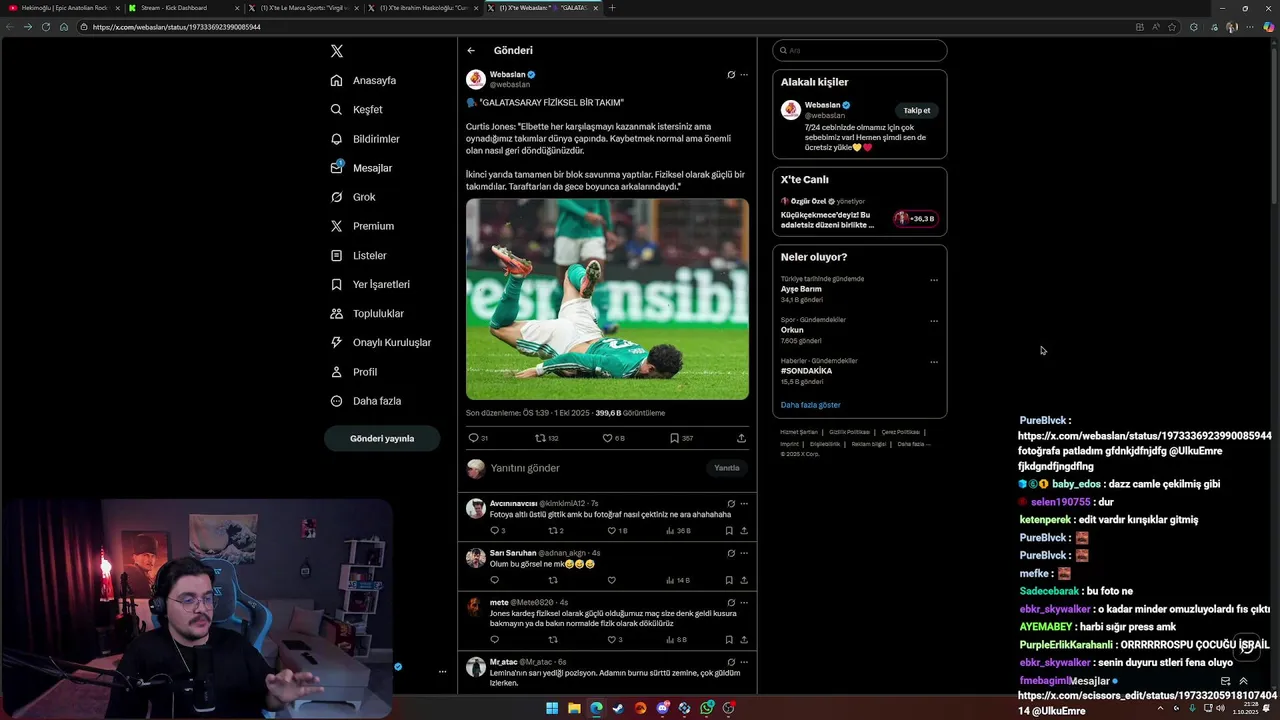This screenshot has width=1280, height=720.
Task: Click the X logo in sidebar
Action: pos(337,51)
